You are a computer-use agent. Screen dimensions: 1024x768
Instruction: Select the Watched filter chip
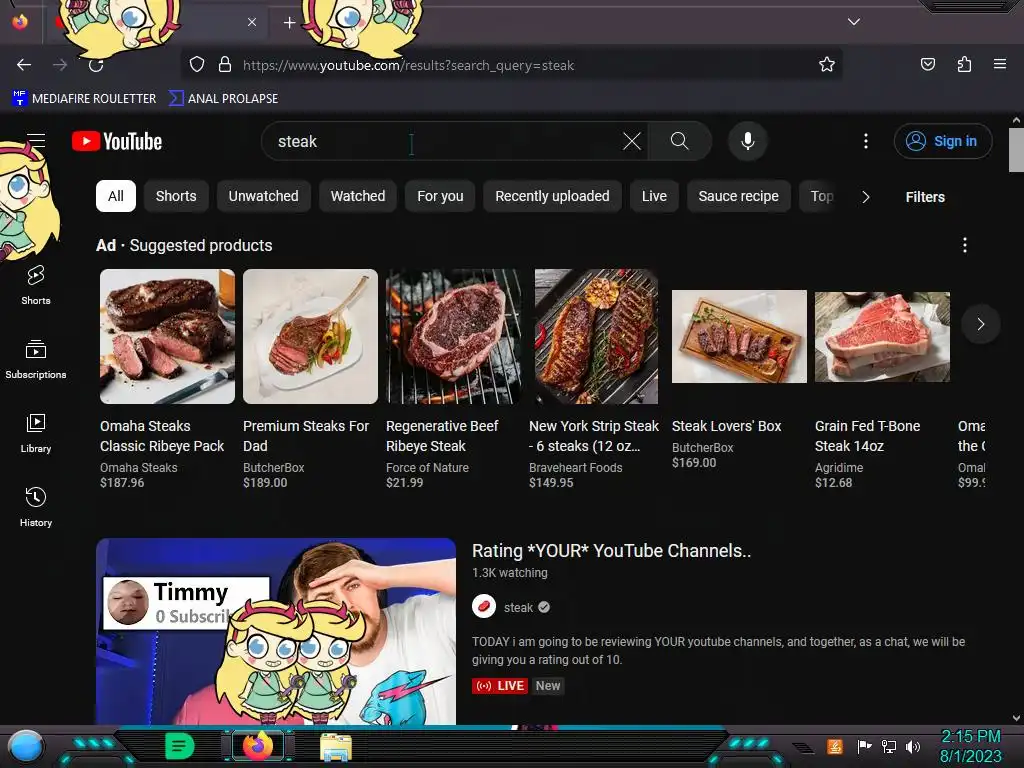point(358,196)
